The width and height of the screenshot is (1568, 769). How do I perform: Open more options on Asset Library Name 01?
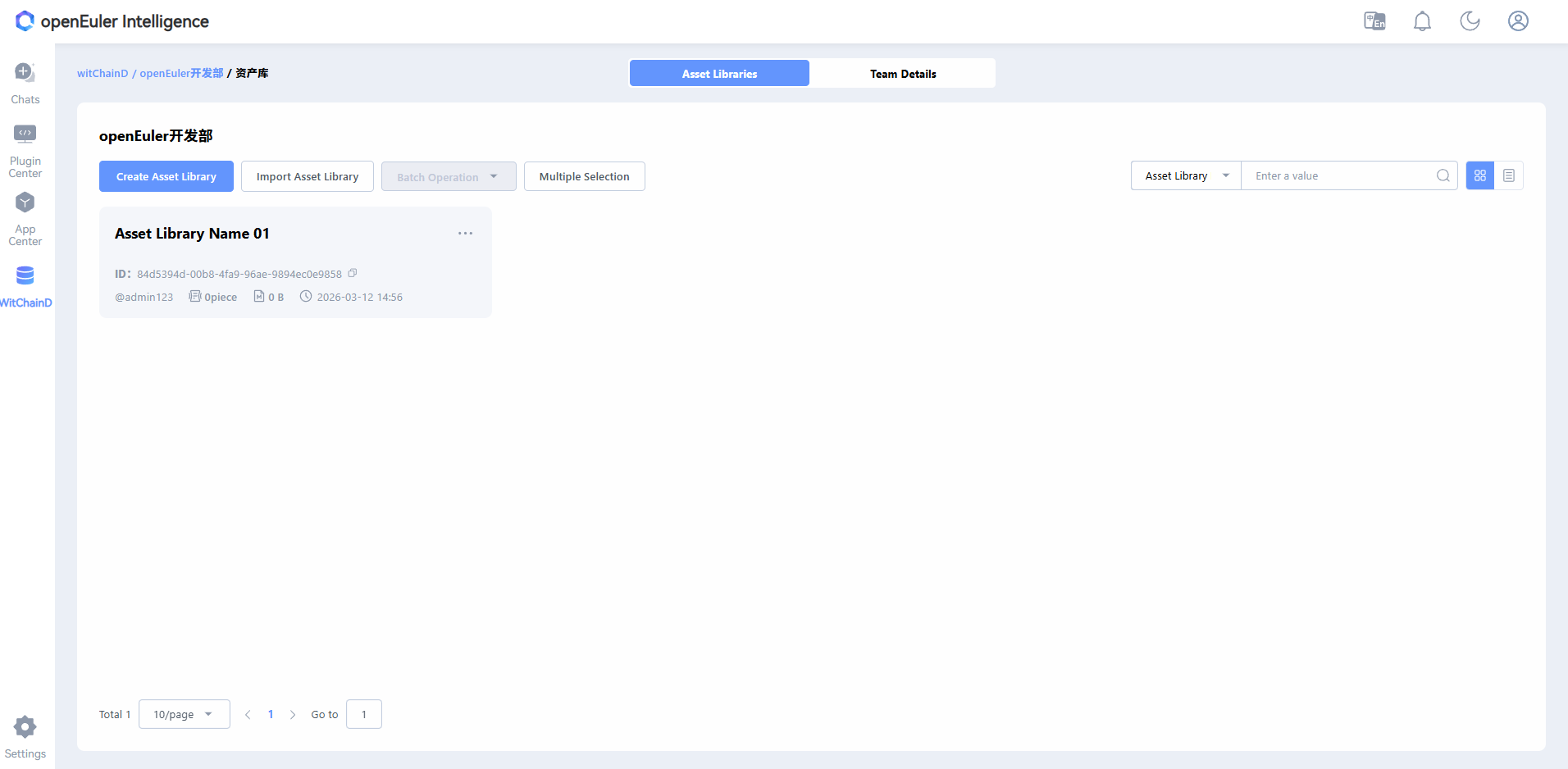point(465,234)
